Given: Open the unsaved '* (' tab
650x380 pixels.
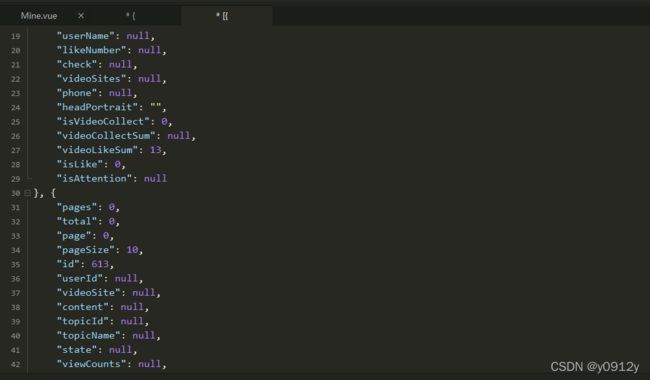Looking at the screenshot, I should pos(131,16).
